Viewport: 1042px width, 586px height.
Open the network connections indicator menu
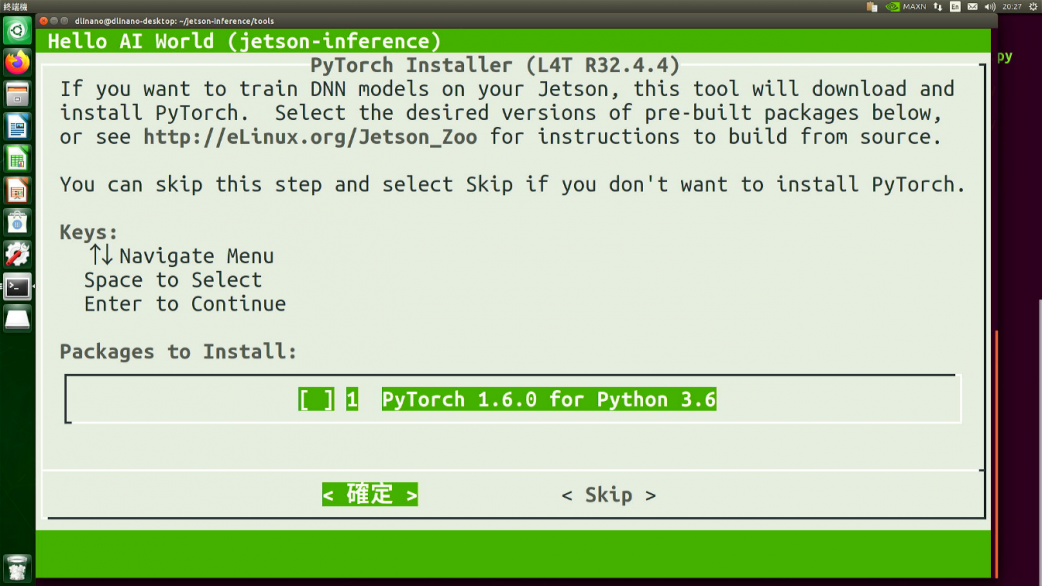point(938,7)
